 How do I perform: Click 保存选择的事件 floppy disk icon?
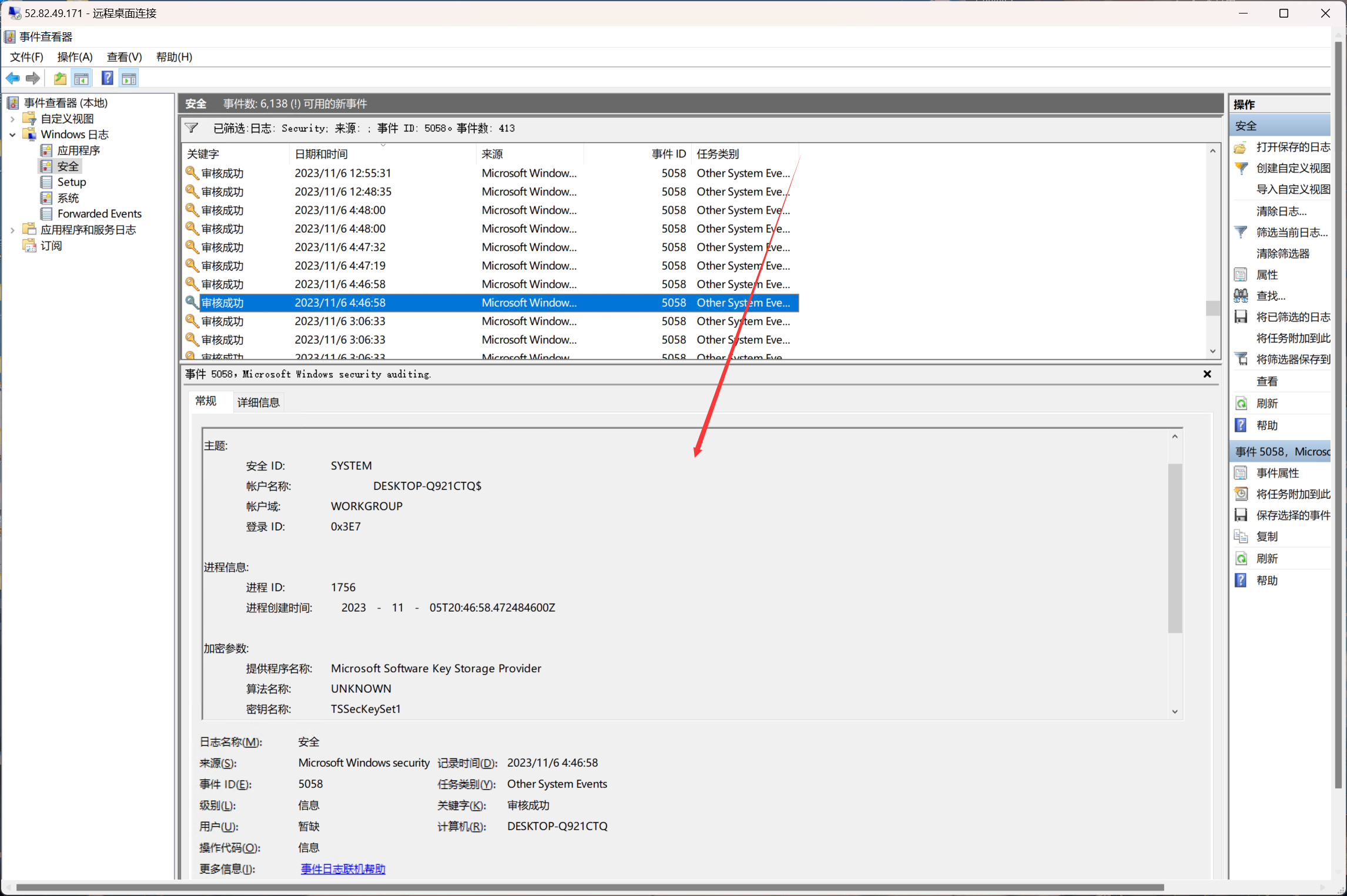1241,515
